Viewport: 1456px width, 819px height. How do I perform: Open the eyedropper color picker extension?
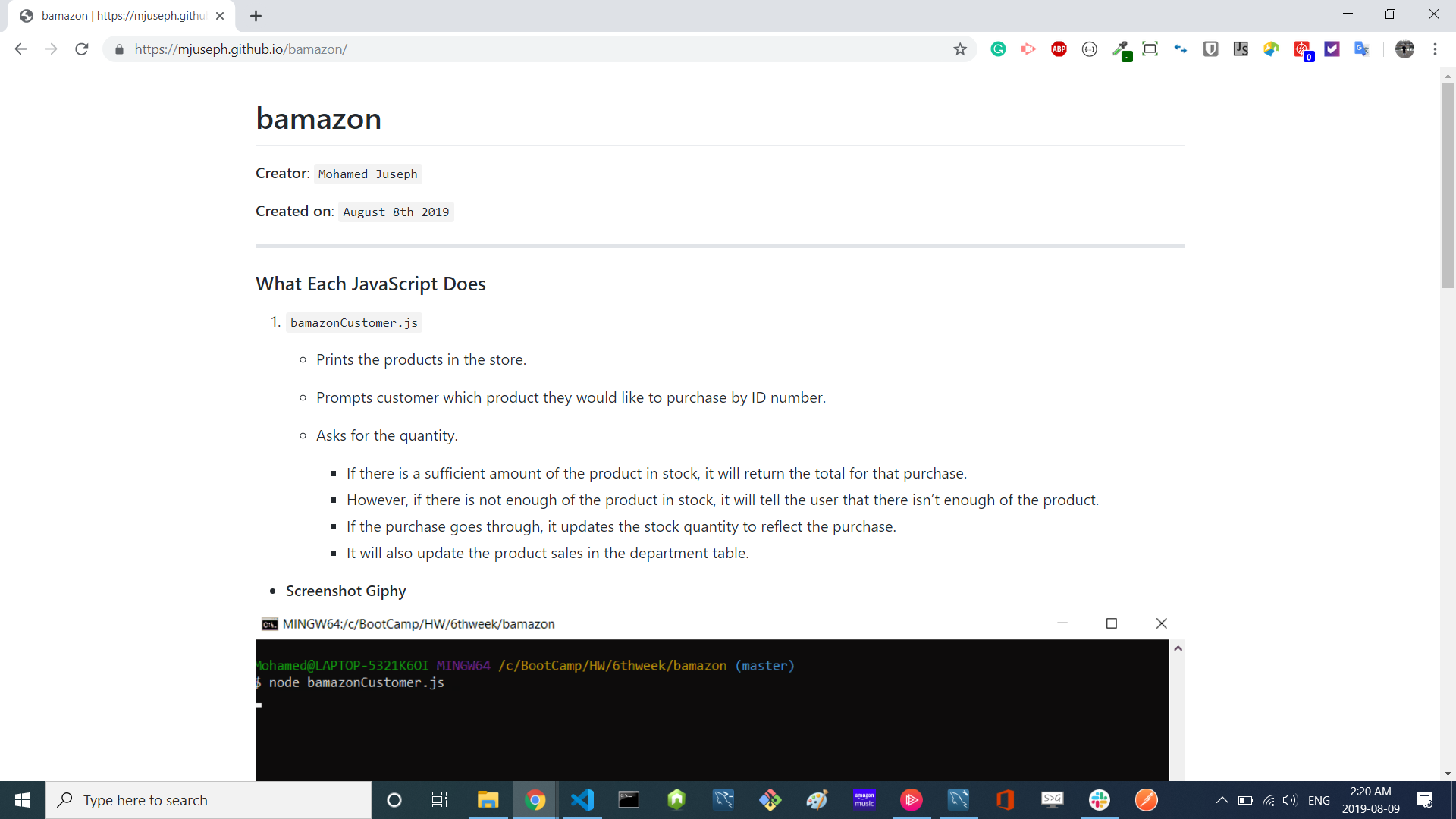pyautogui.click(x=1121, y=49)
